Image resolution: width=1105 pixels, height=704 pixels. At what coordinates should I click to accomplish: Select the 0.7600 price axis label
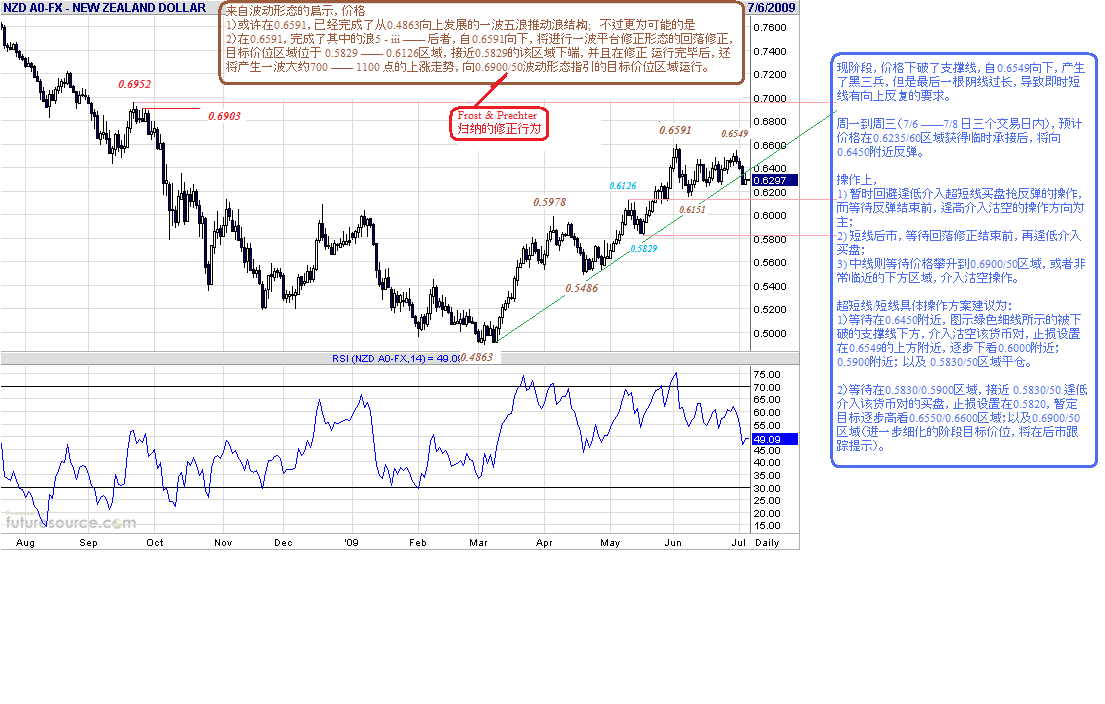coord(770,27)
